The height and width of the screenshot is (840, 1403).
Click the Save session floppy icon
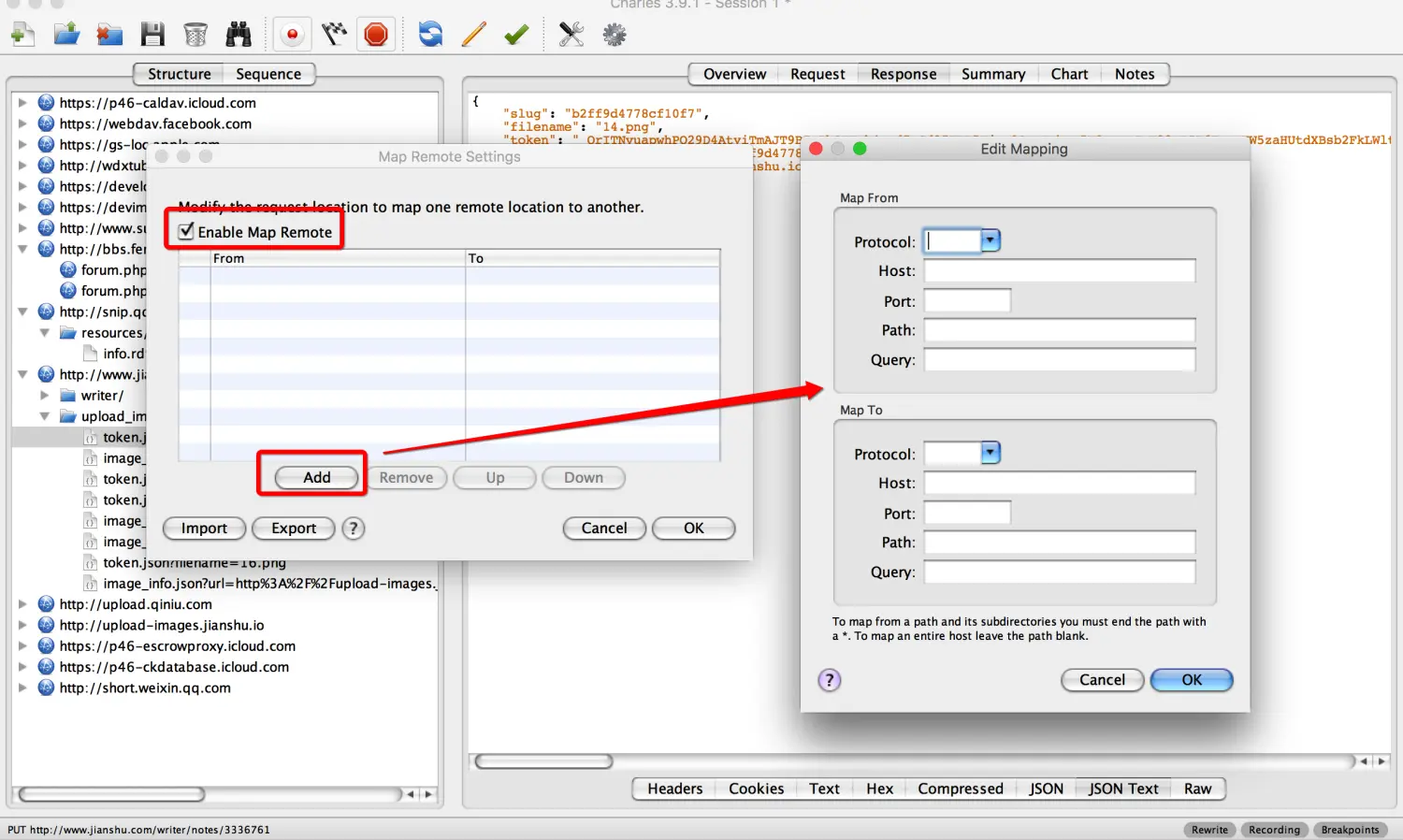click(152, 36)
